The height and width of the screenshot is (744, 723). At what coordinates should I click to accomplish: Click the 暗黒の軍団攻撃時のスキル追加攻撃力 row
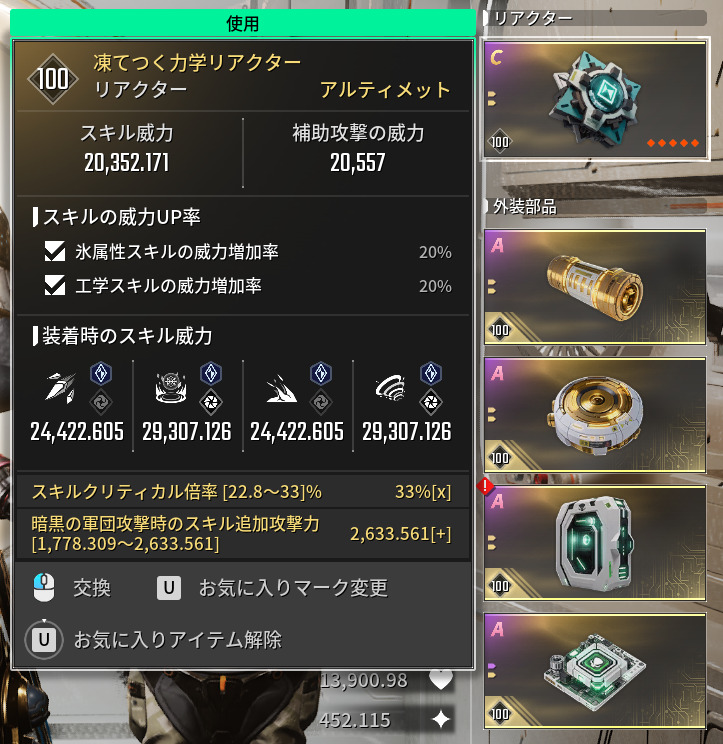242,534
